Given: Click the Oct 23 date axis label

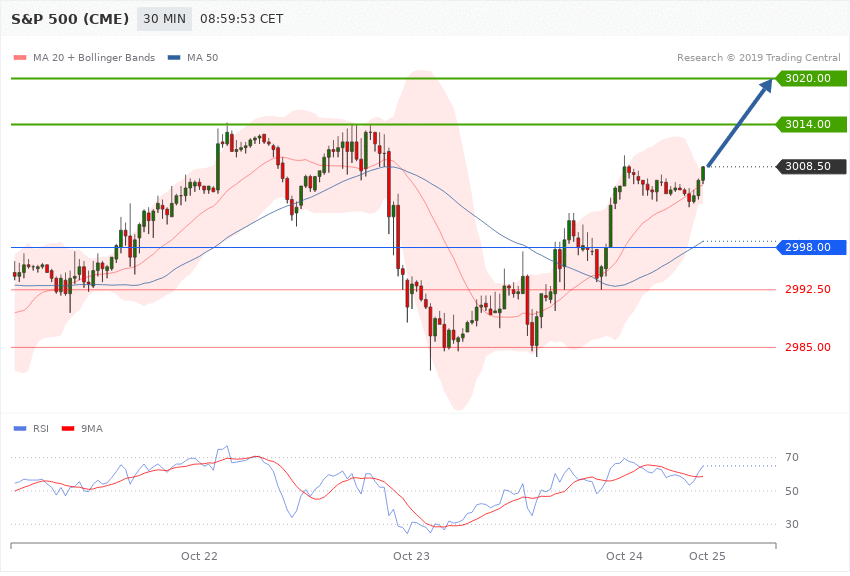Looking at the screenshot, I should [x=411, y=556].
